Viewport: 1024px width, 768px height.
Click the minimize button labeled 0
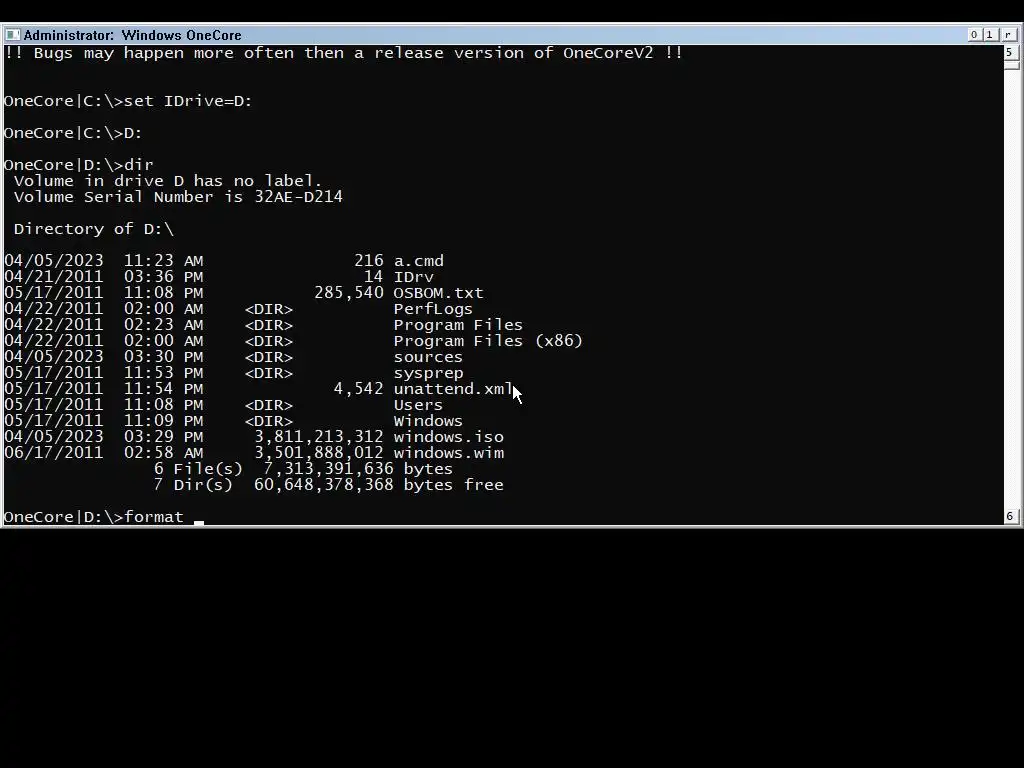pos(974,35)
